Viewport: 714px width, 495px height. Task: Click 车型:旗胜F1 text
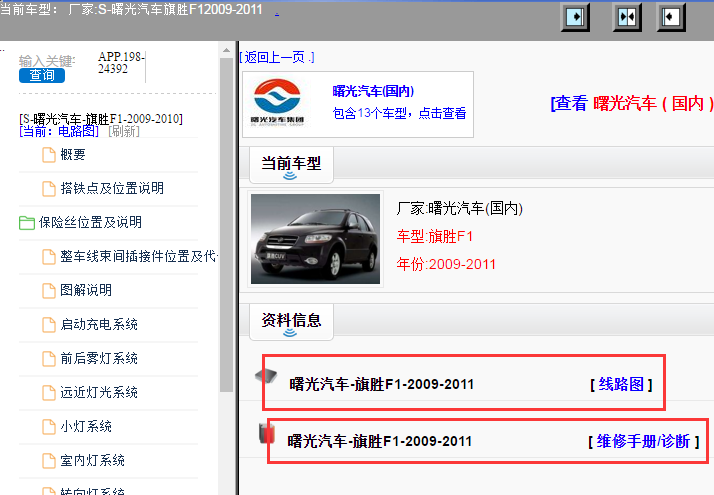434,236
